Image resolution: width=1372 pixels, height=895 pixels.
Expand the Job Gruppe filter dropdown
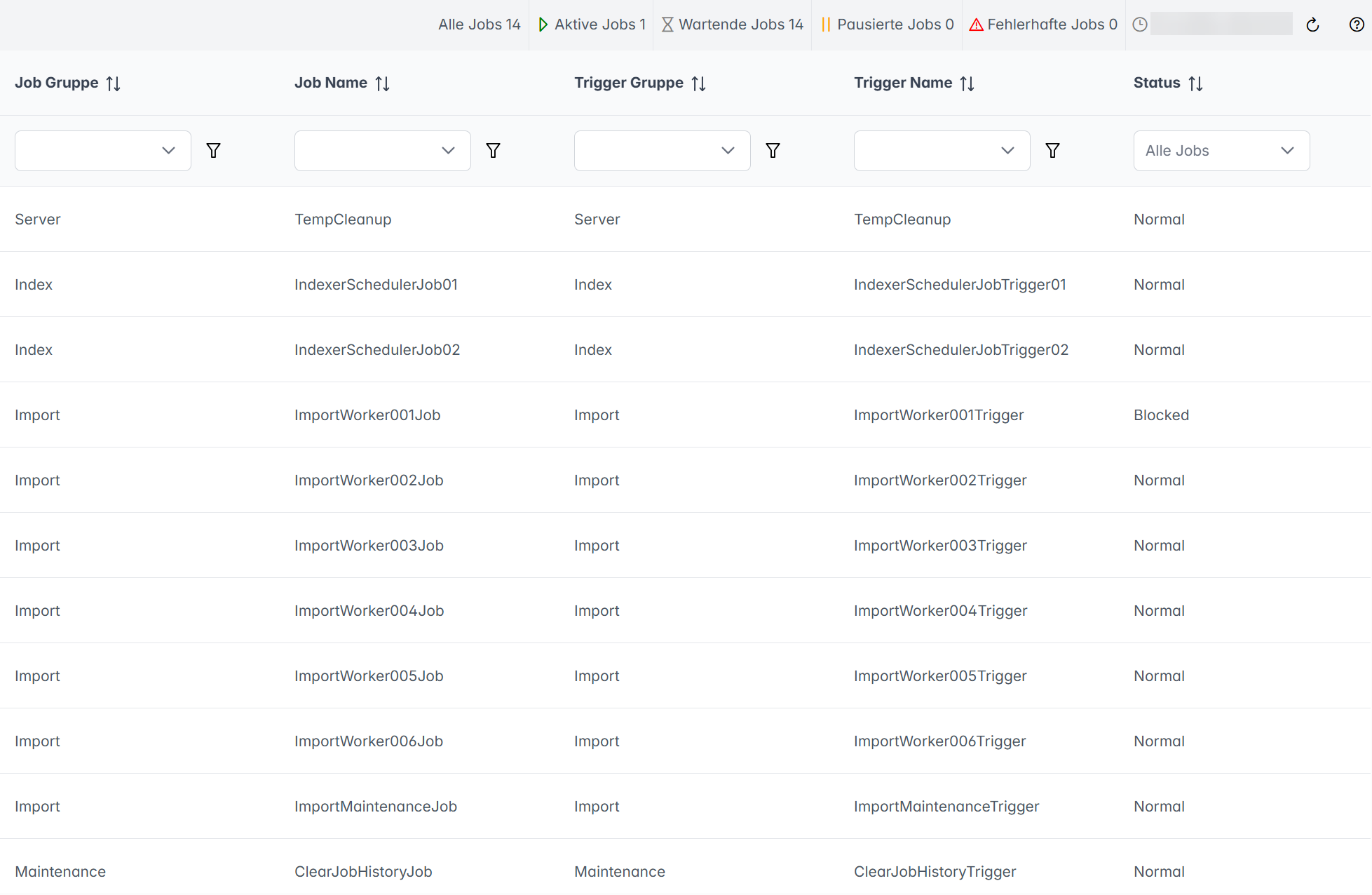click(103, 151)
